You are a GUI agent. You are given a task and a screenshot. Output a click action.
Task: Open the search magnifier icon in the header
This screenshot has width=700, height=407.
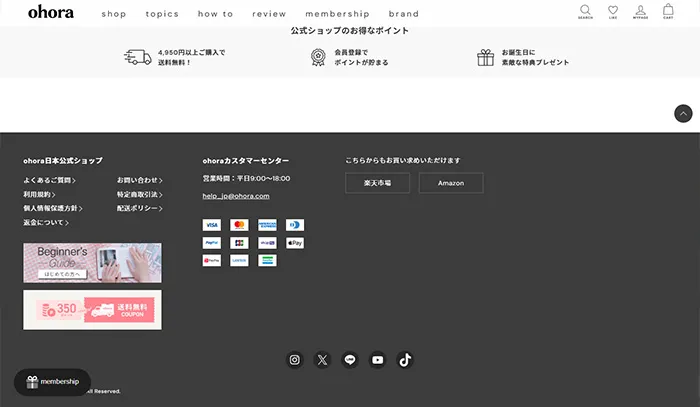coord(585,11)
